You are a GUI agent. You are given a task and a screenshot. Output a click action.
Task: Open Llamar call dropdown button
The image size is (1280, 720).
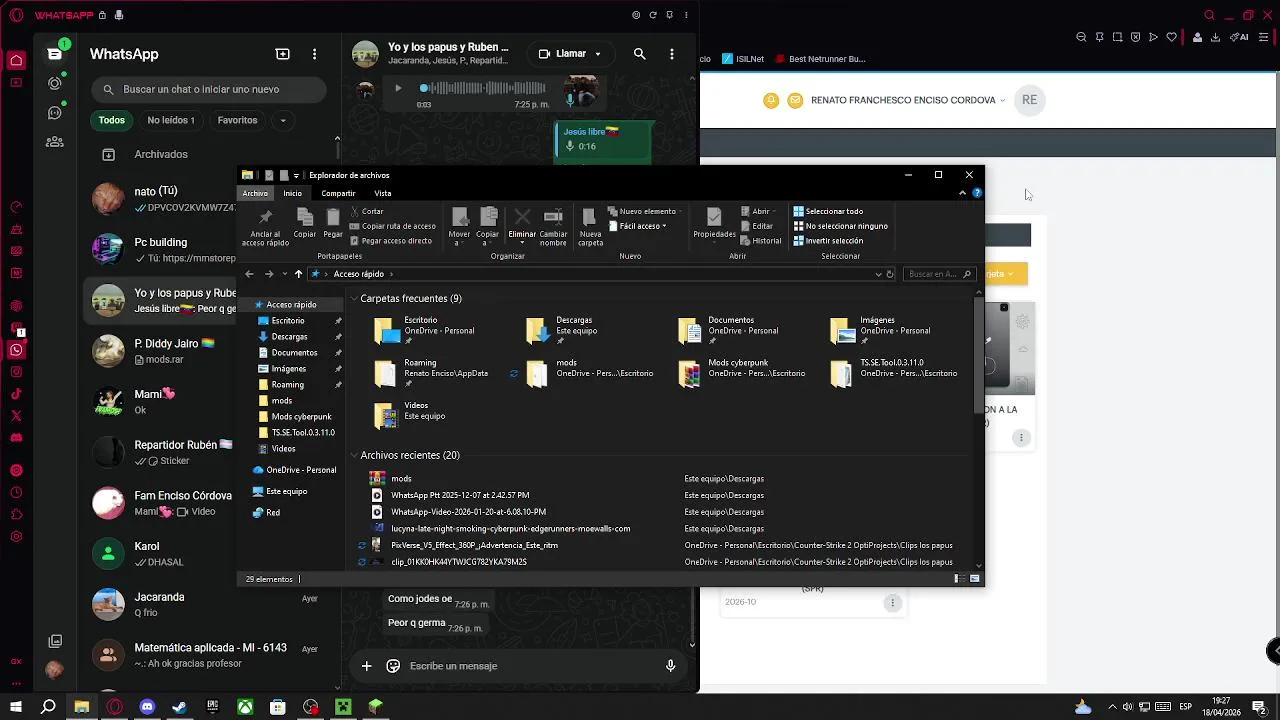pos(569,54)
